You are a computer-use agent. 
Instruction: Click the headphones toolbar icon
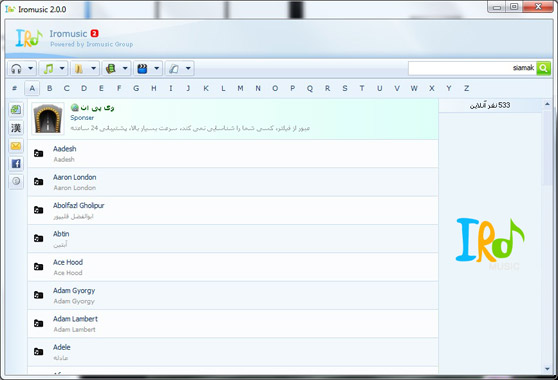click(16, 68)
